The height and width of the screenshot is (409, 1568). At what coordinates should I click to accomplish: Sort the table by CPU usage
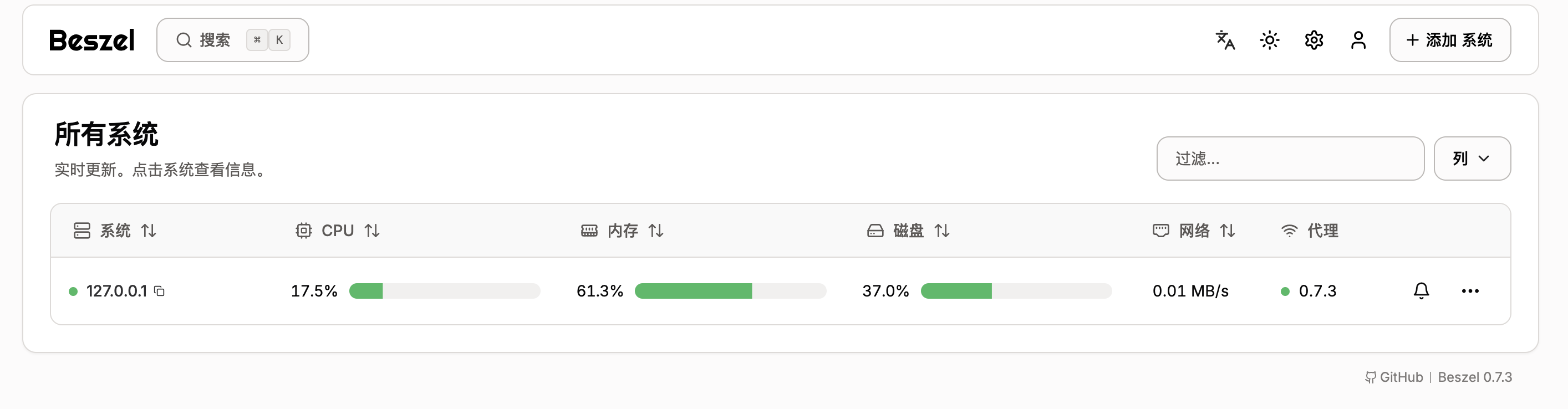click(x=337, y=230)
